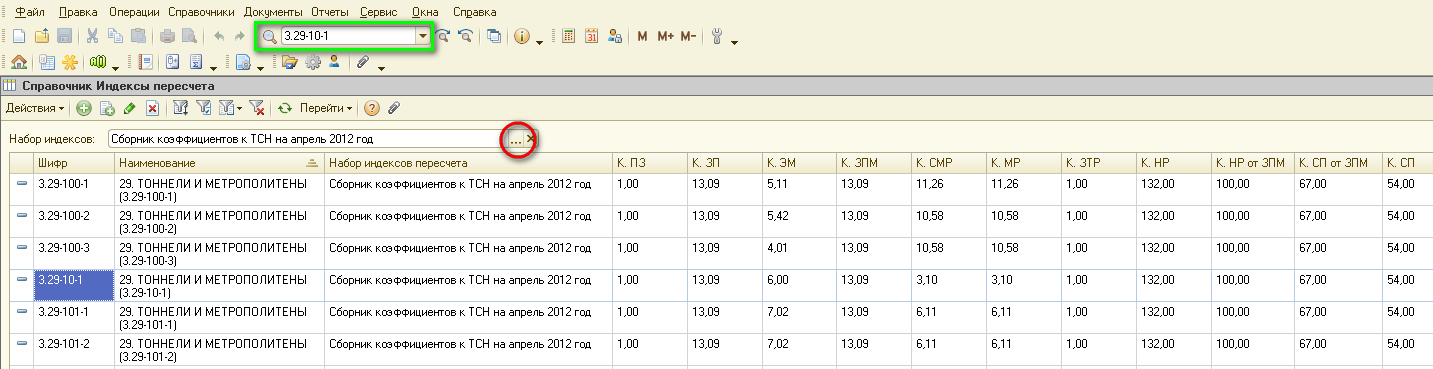The width and height of the screenshot is (1433, 369).
Task: Open the Операции menu
Action: click(x=134, y=12)
